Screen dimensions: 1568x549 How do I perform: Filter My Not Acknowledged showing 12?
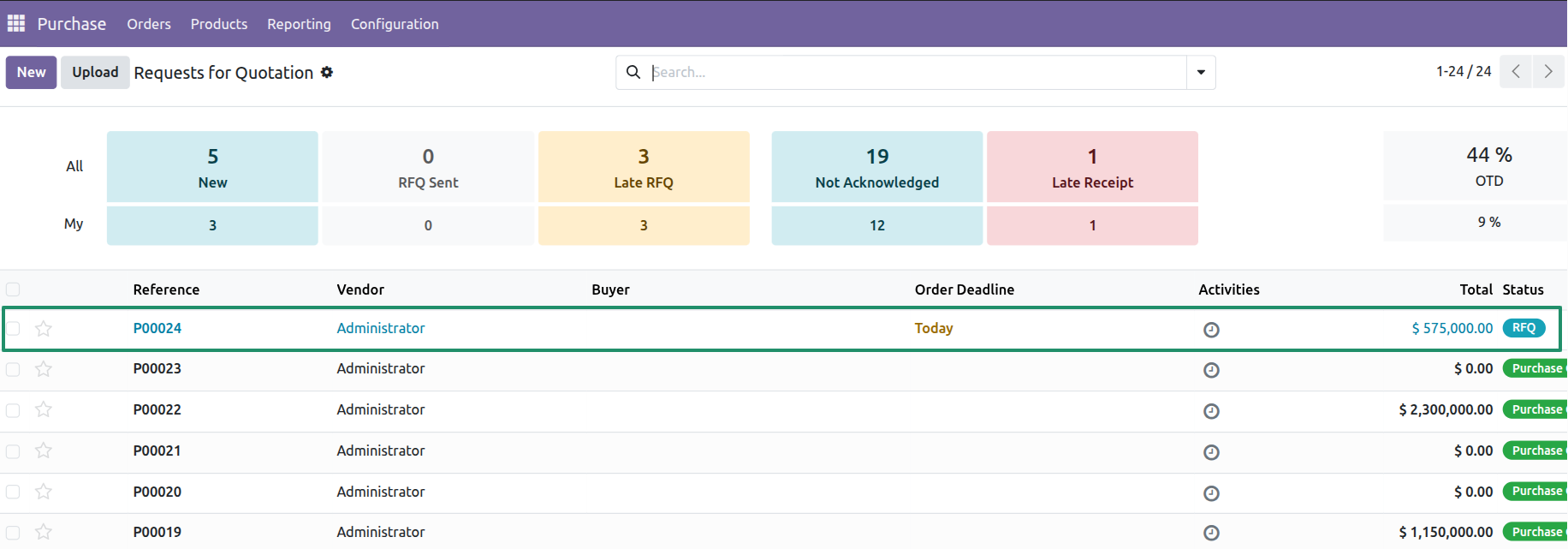click(x=877, y=225)
